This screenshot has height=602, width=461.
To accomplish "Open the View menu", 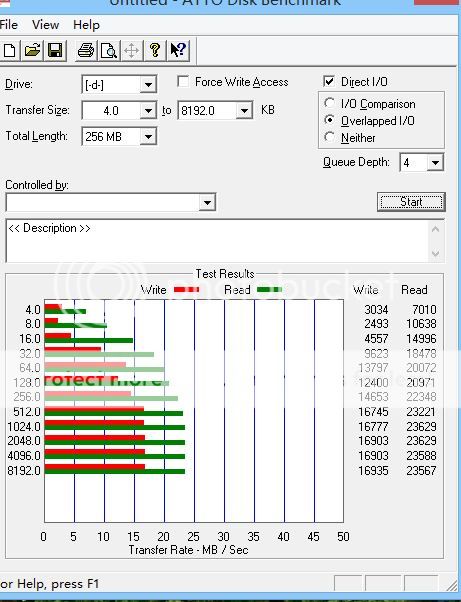I will [x=45, y=25].
